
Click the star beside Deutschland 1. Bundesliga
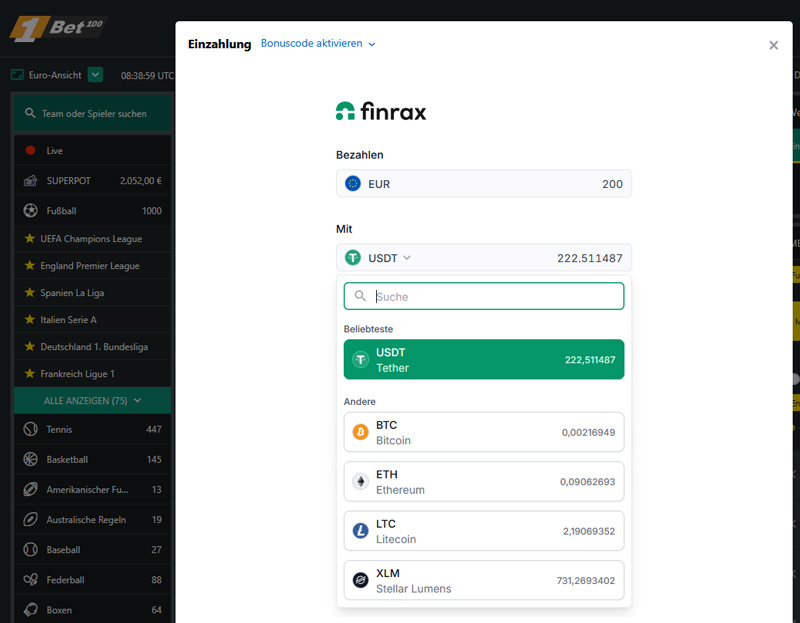tap(30, 346)
